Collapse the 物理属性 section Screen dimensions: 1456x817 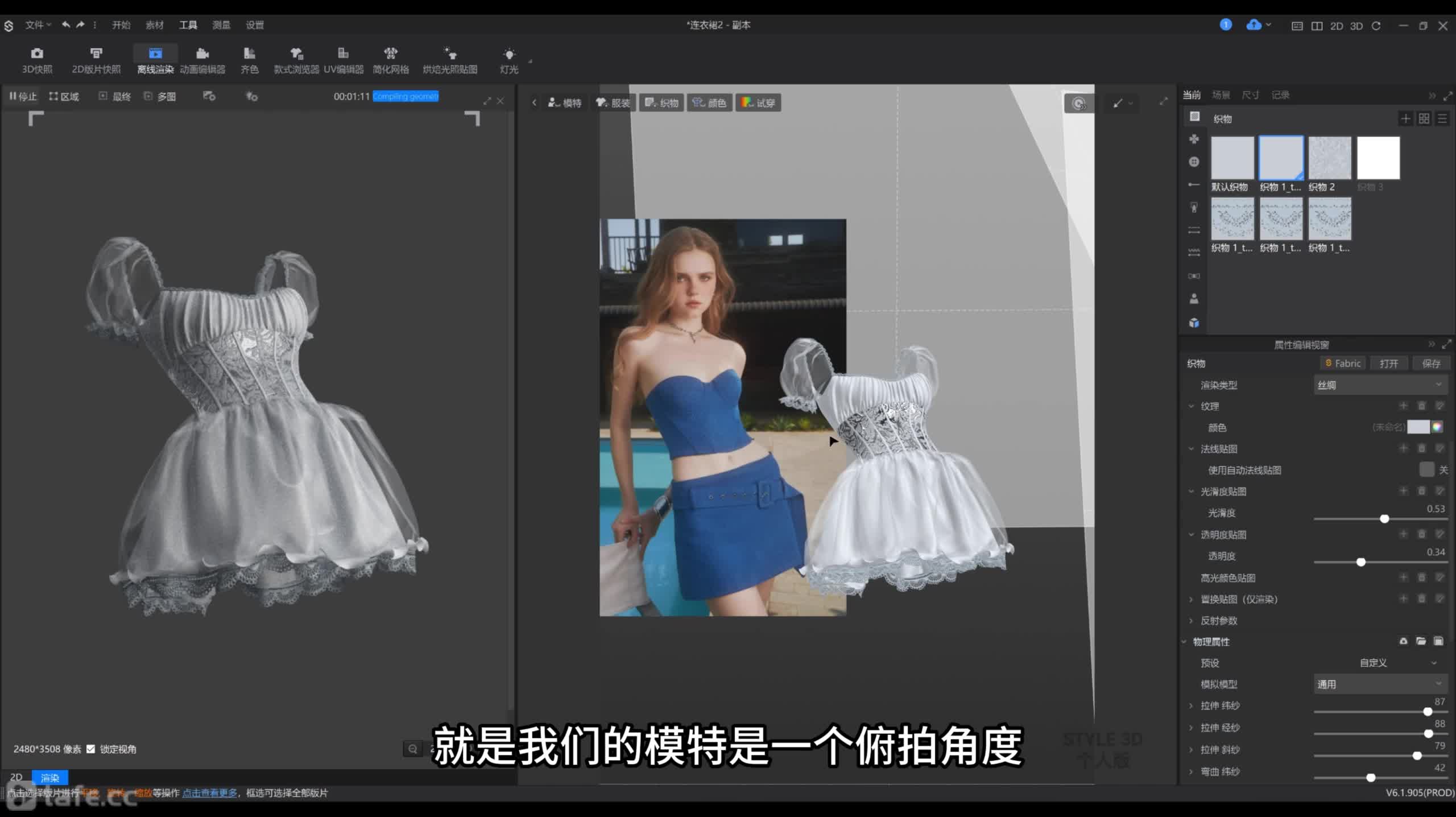[x=1184, y=642]
